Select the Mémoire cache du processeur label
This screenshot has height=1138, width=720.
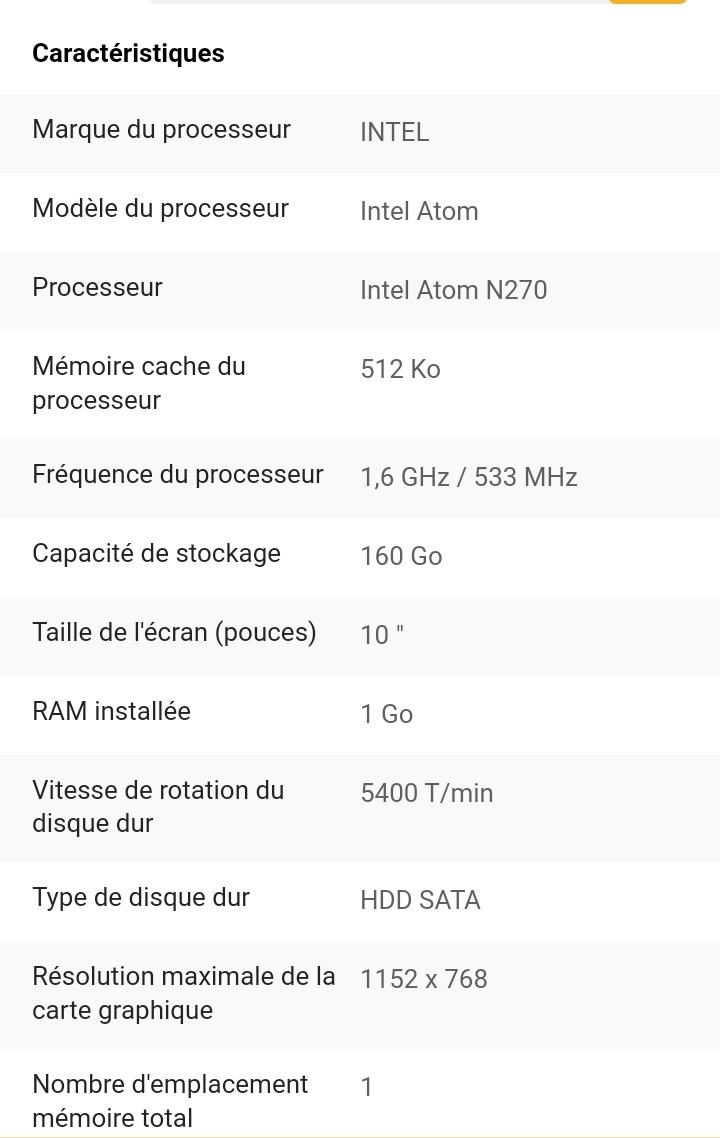[139, 383]
